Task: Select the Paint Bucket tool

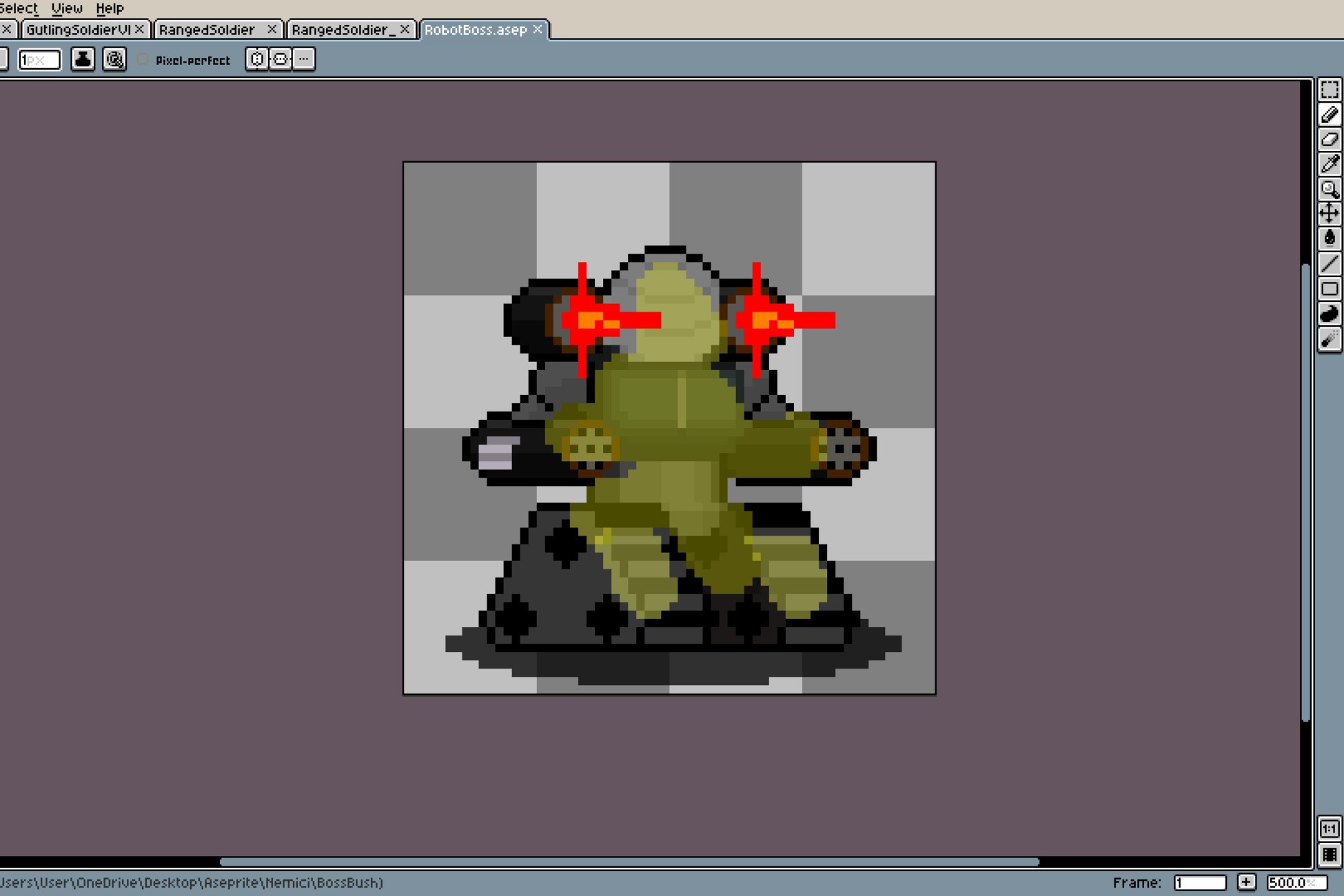Action: [x=1330, y=238]
